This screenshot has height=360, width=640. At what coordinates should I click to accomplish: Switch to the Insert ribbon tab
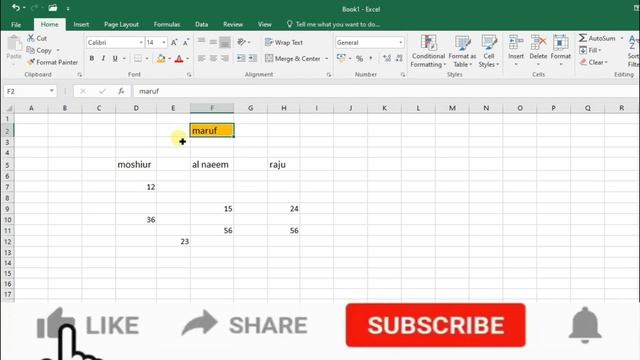pos(81,24)
